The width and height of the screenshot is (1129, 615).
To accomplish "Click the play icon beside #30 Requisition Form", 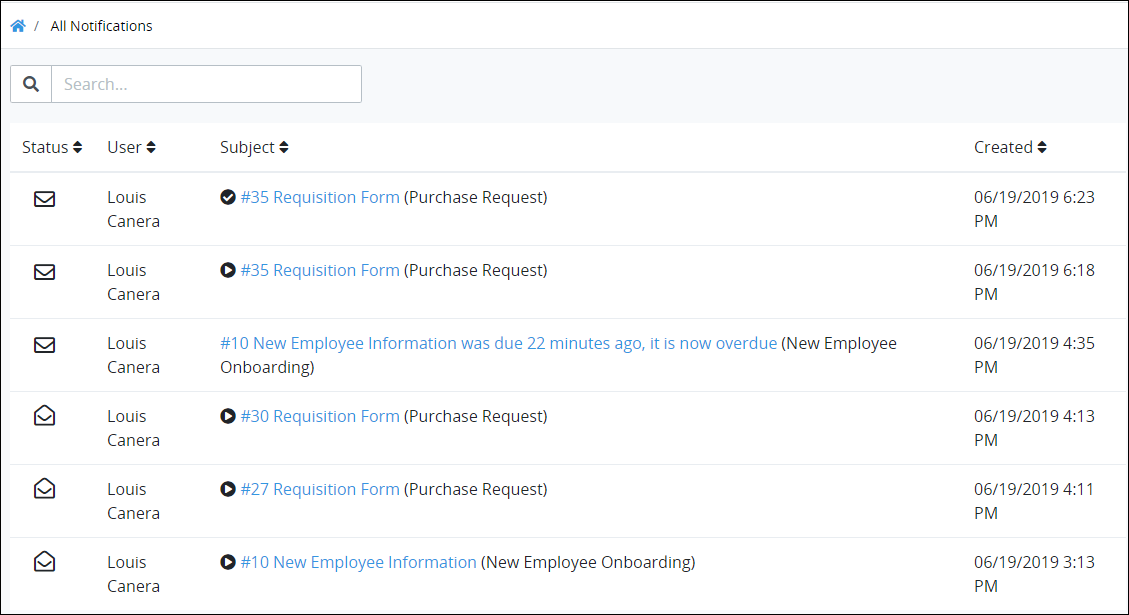I will pos(228,416).
